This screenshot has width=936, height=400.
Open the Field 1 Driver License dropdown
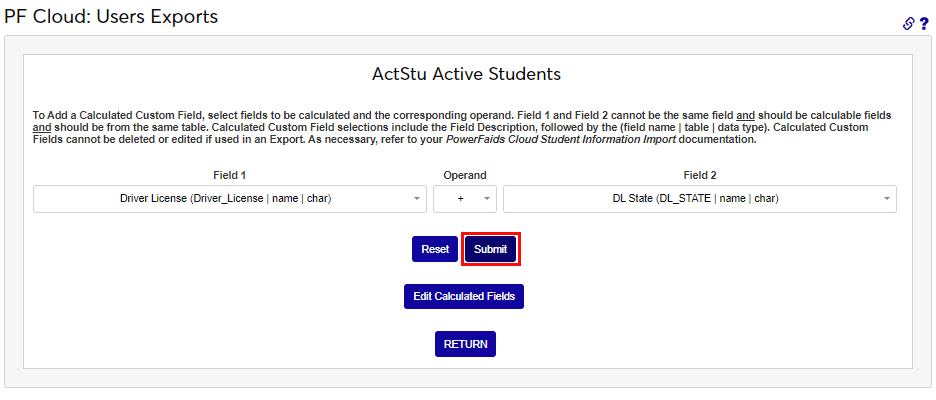225,199
